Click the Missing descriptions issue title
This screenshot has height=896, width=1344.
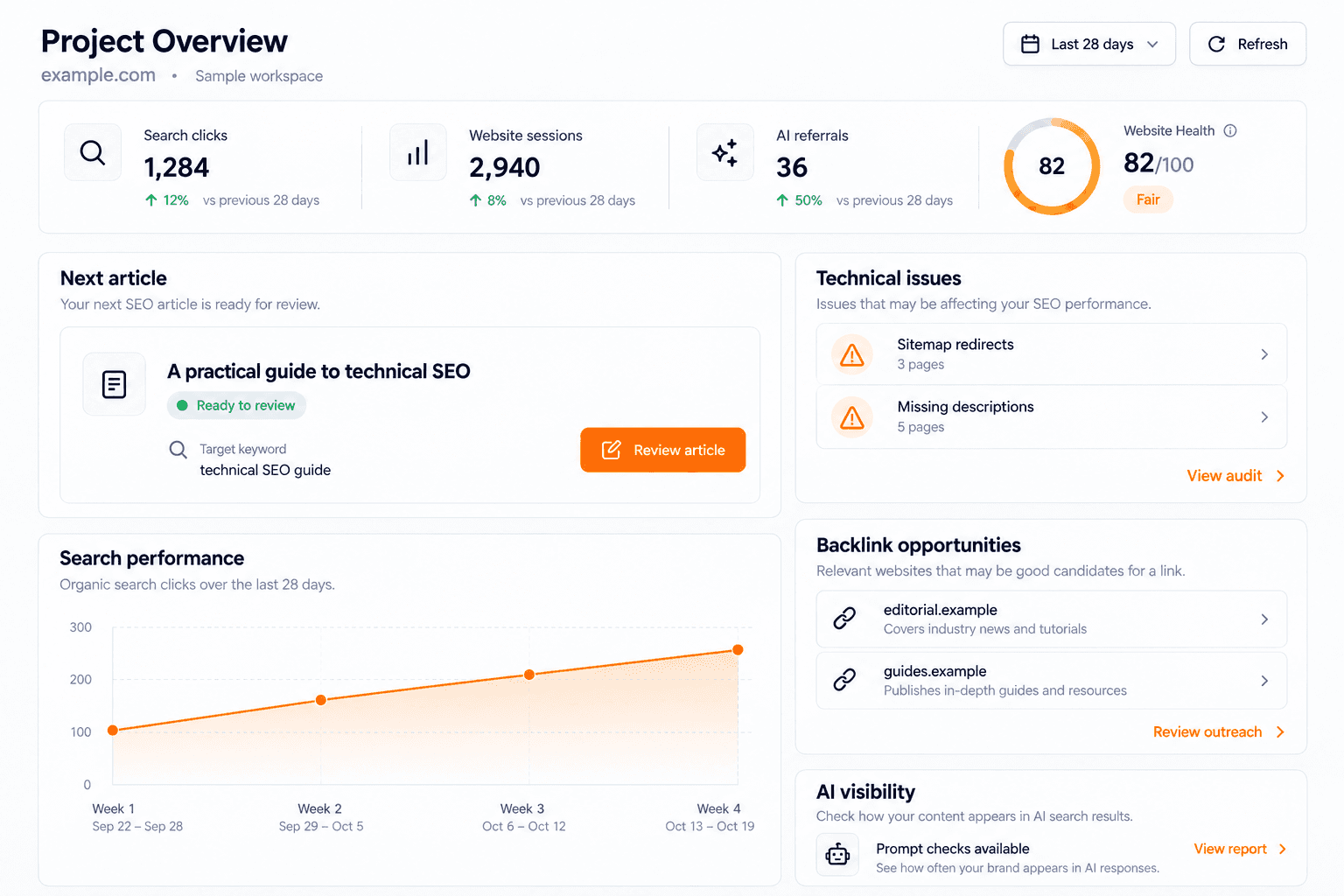965,407
